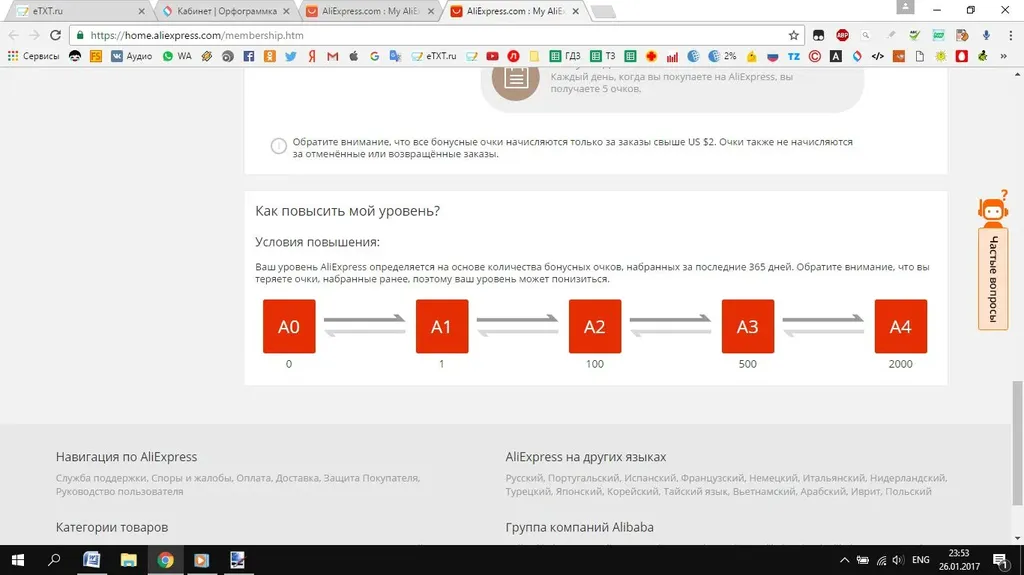Open the eTXT.ru bookmark
The height and width of the screenshot is (575, 1024).
[x=434, y=56]
